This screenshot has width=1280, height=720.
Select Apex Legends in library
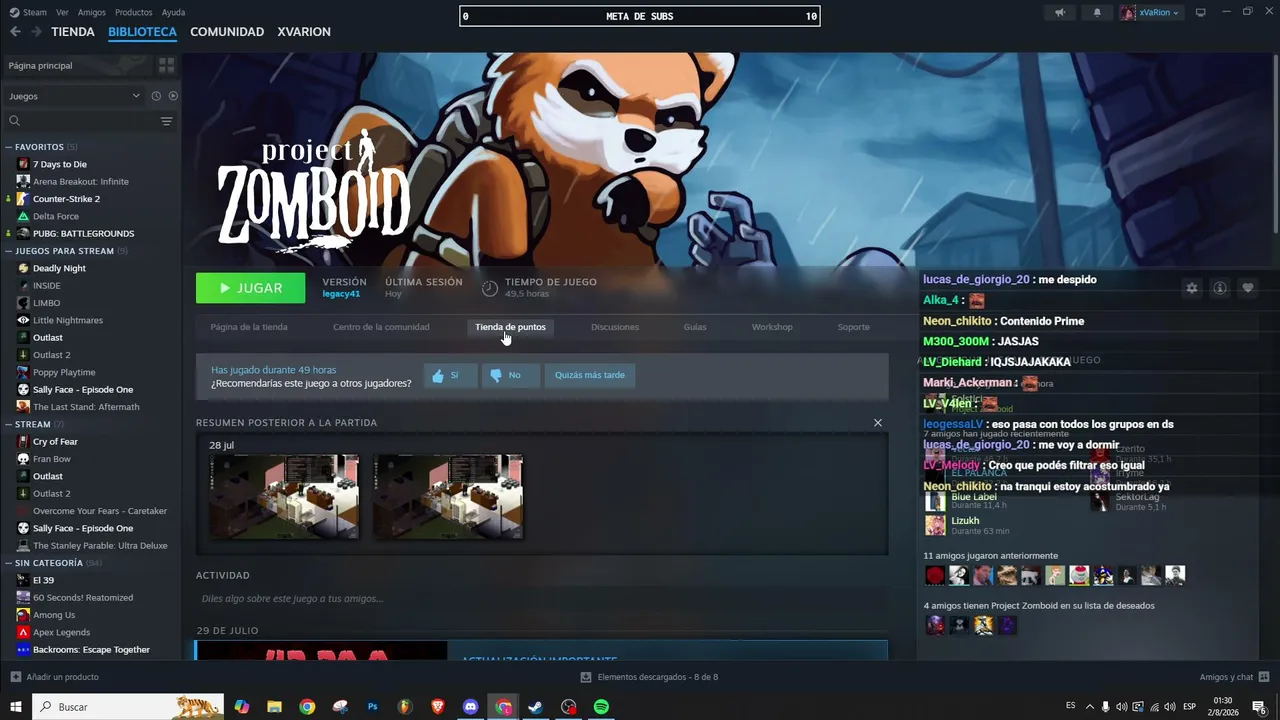click(61, 632)
